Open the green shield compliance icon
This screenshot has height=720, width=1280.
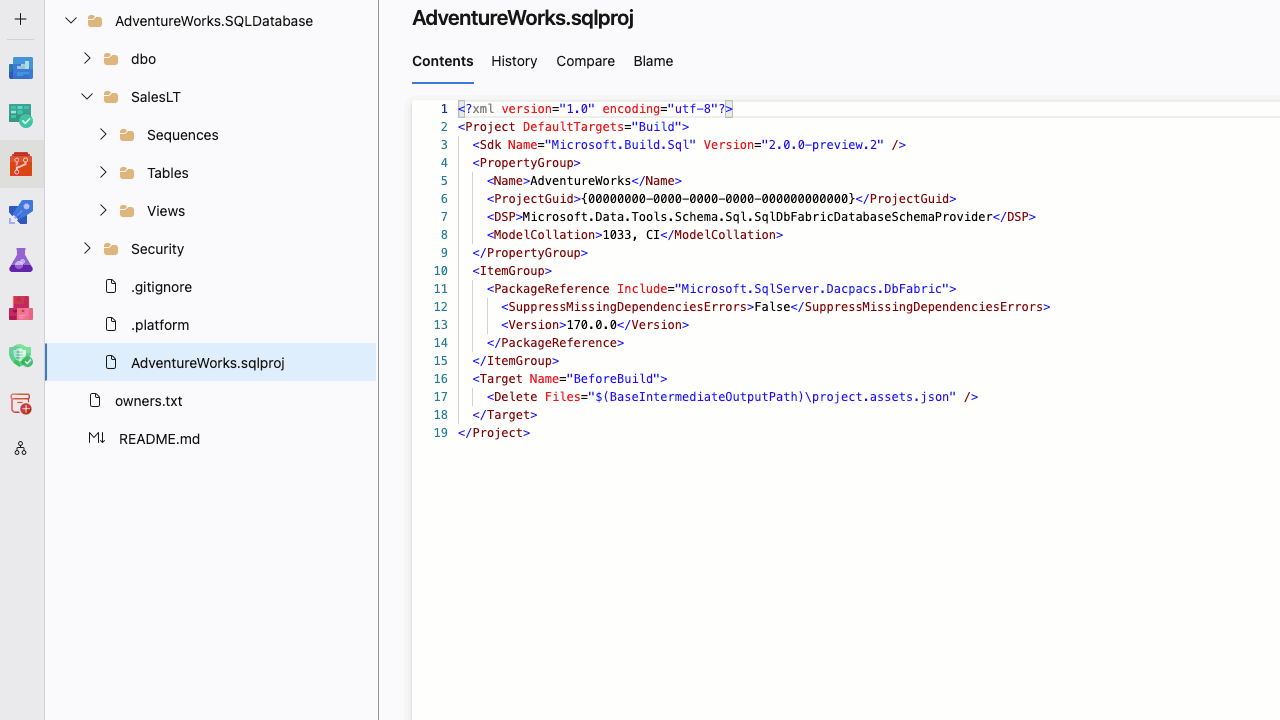pyautogui.click(x=21, y=356)
